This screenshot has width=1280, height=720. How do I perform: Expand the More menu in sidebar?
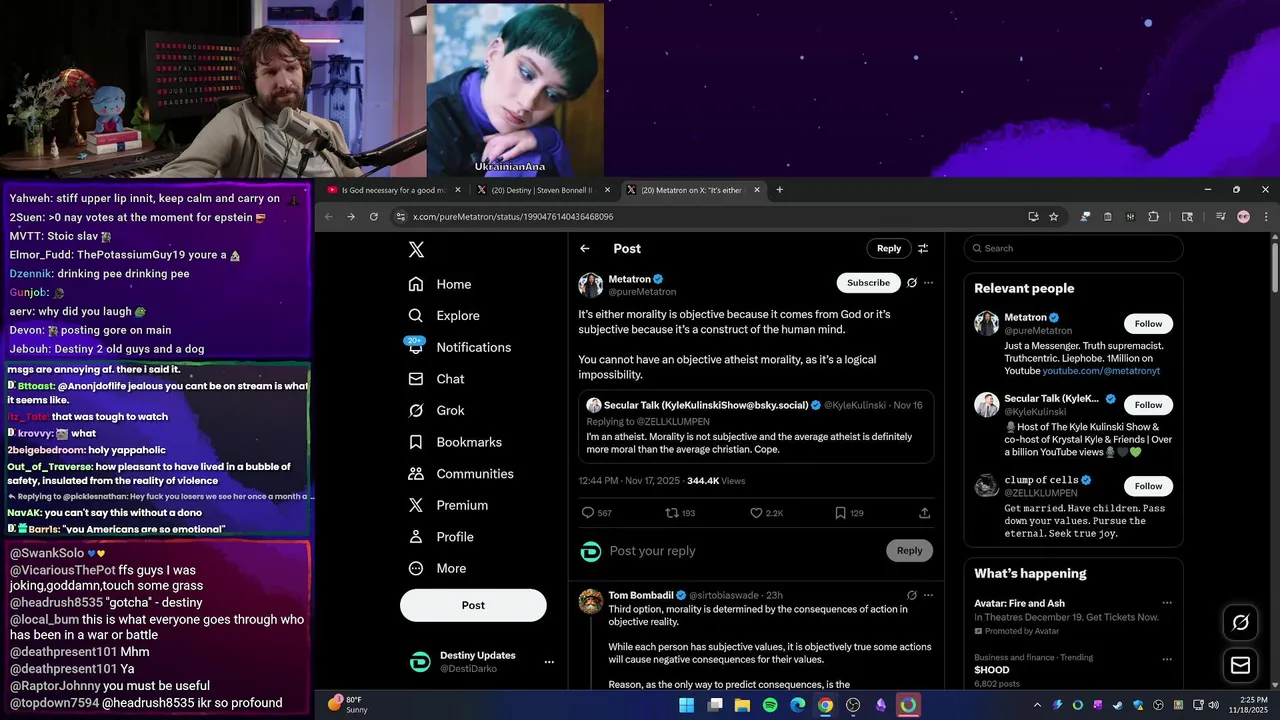[438, 568]
